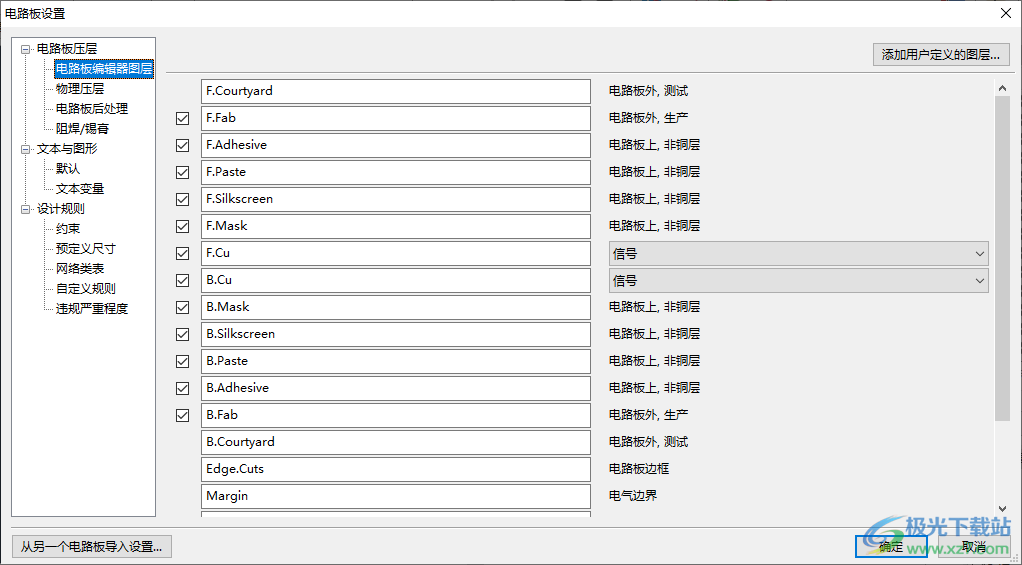Screen dimensions: 1022x565
Task: Toggle the F.Cu layer checkbox
Action: (182, 254)
